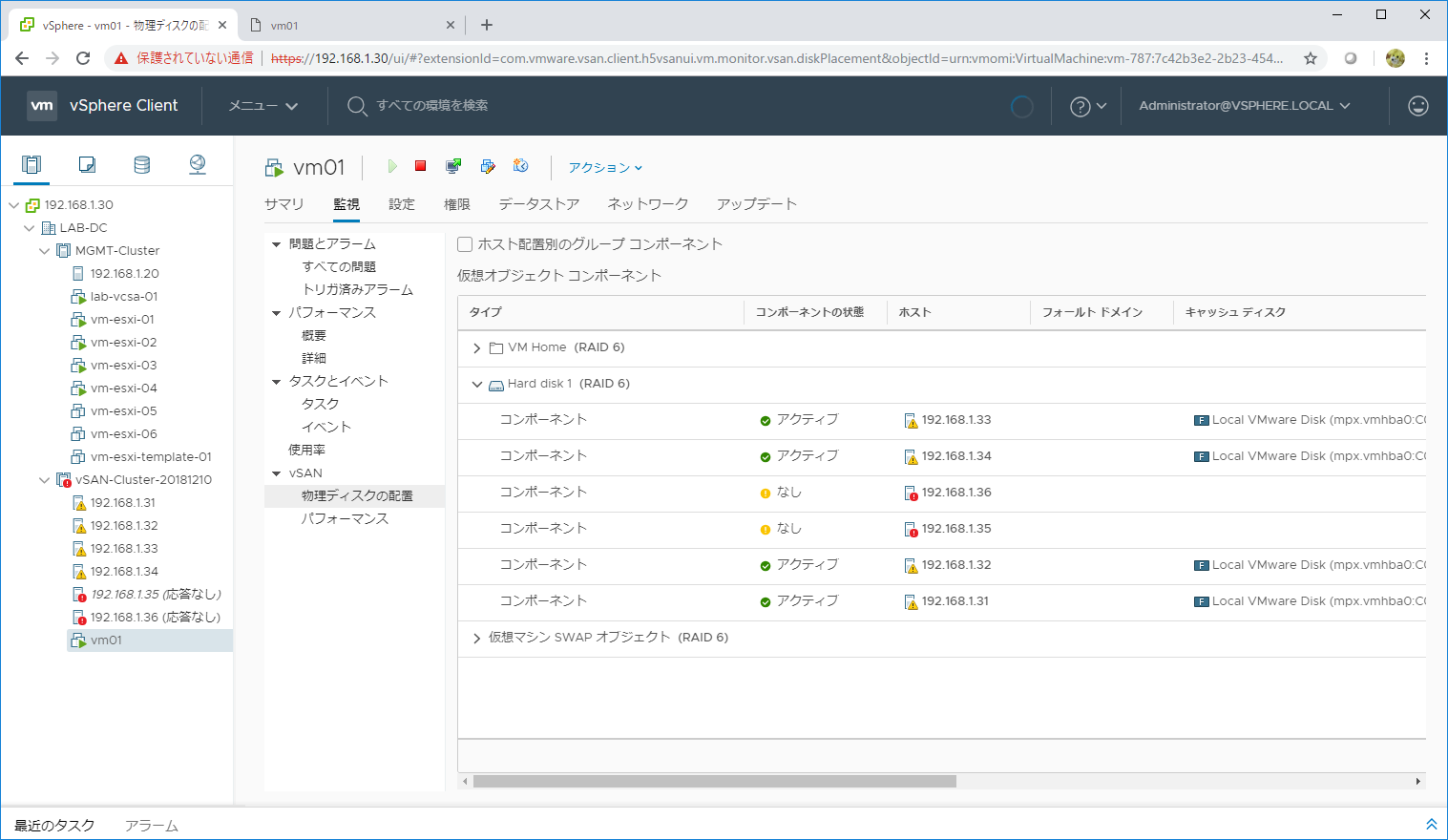
Task: Open the 最近のタスク panel at bottom
Action: tap(54, 826)
